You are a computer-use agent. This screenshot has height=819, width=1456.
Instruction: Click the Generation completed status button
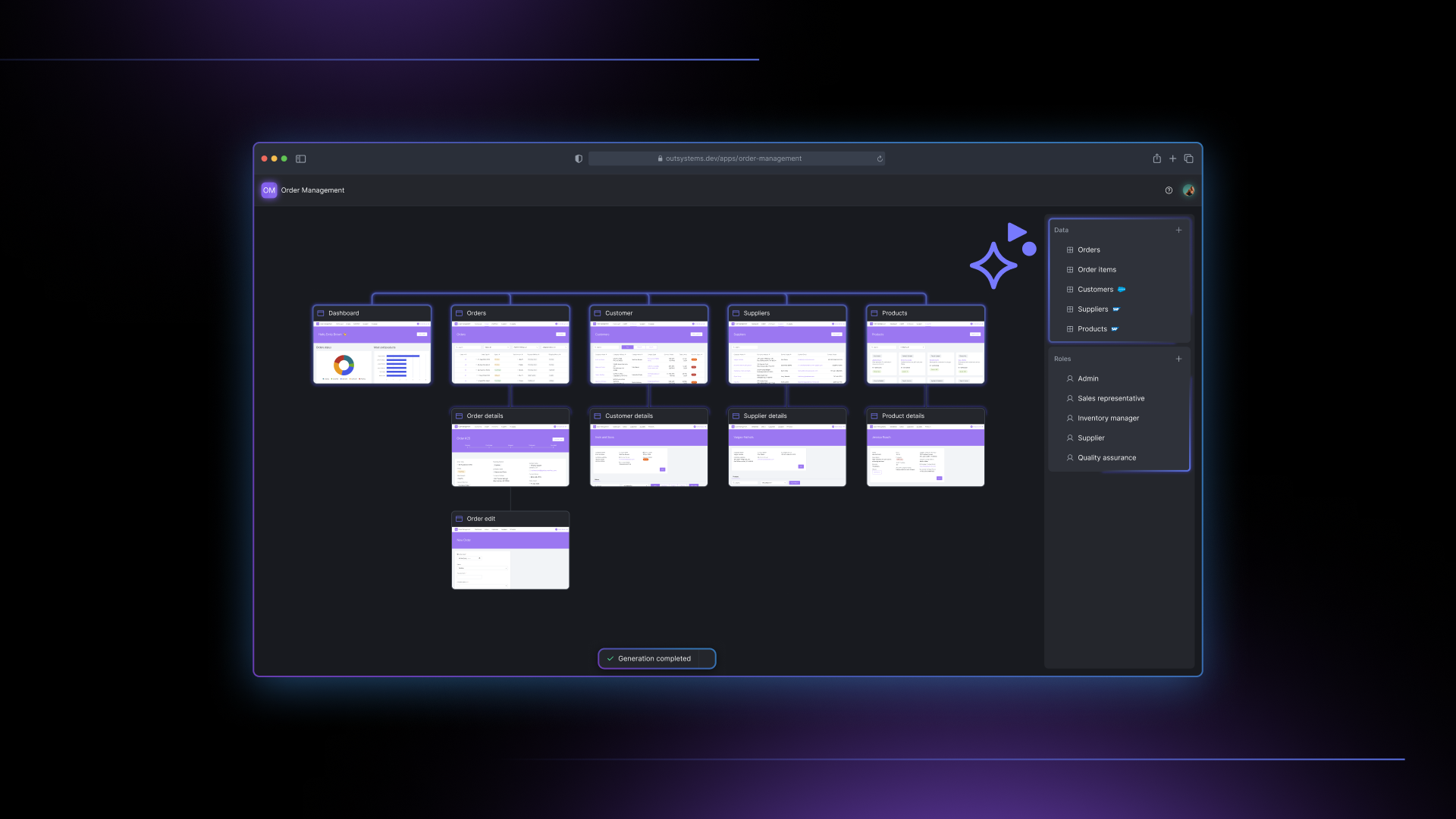pyautogui.click(x=656, y=658)
